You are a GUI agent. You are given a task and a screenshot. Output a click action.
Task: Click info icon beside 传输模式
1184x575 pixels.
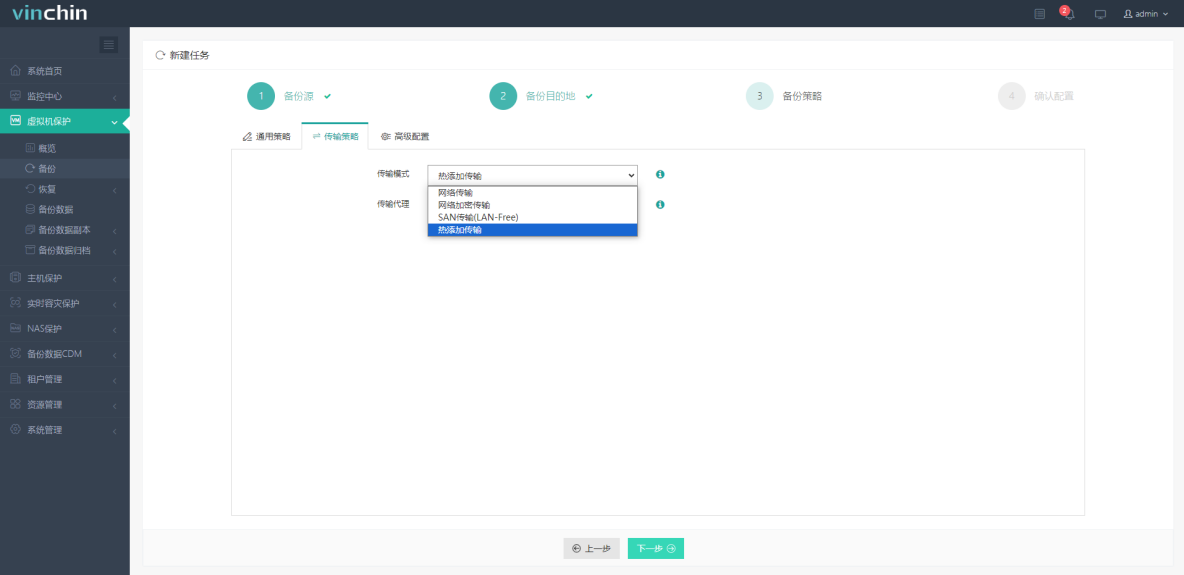[660, 175]
